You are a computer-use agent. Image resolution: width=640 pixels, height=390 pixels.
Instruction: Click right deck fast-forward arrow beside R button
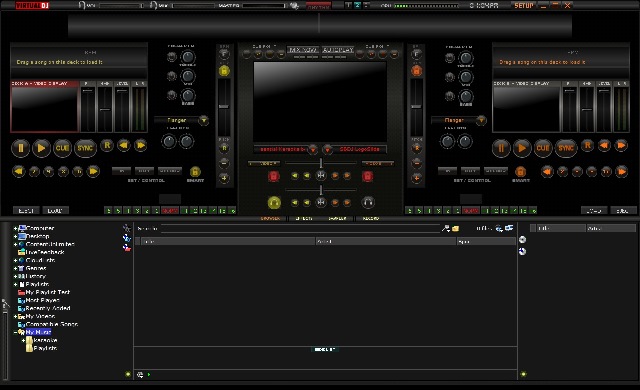click(x=621, y=145)
